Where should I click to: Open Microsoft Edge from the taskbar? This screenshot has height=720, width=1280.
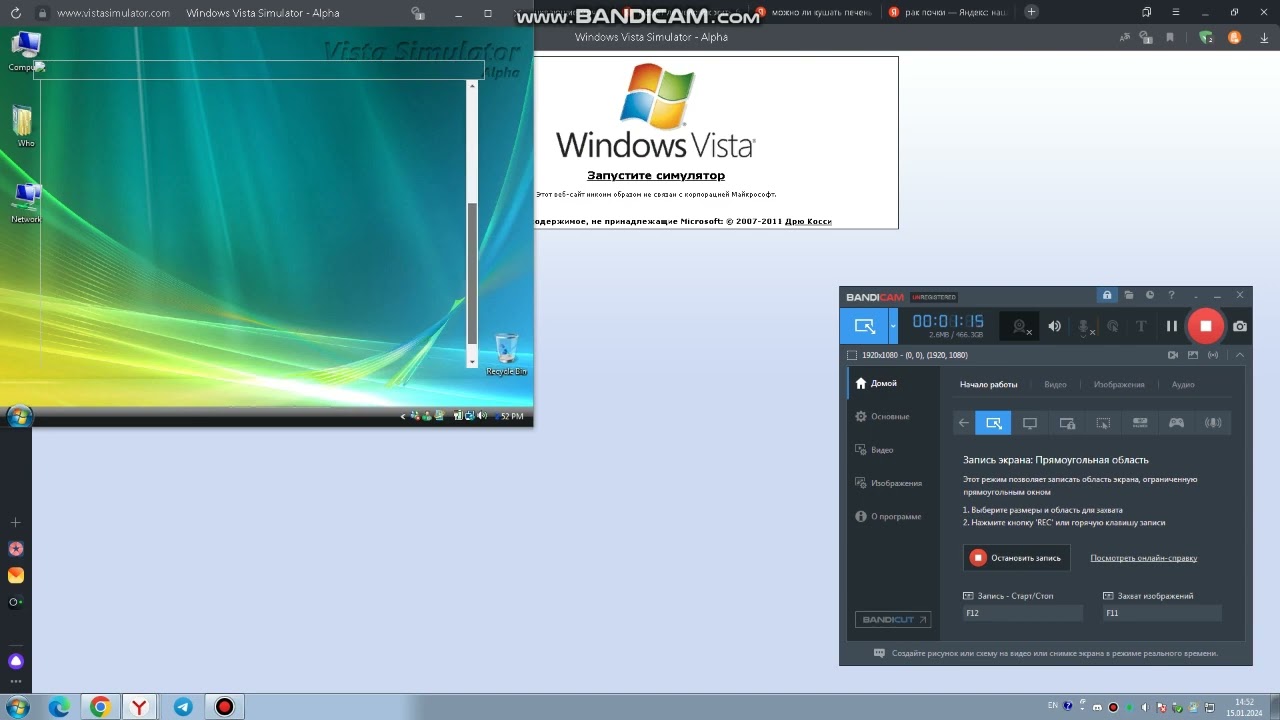click(59, 707)
